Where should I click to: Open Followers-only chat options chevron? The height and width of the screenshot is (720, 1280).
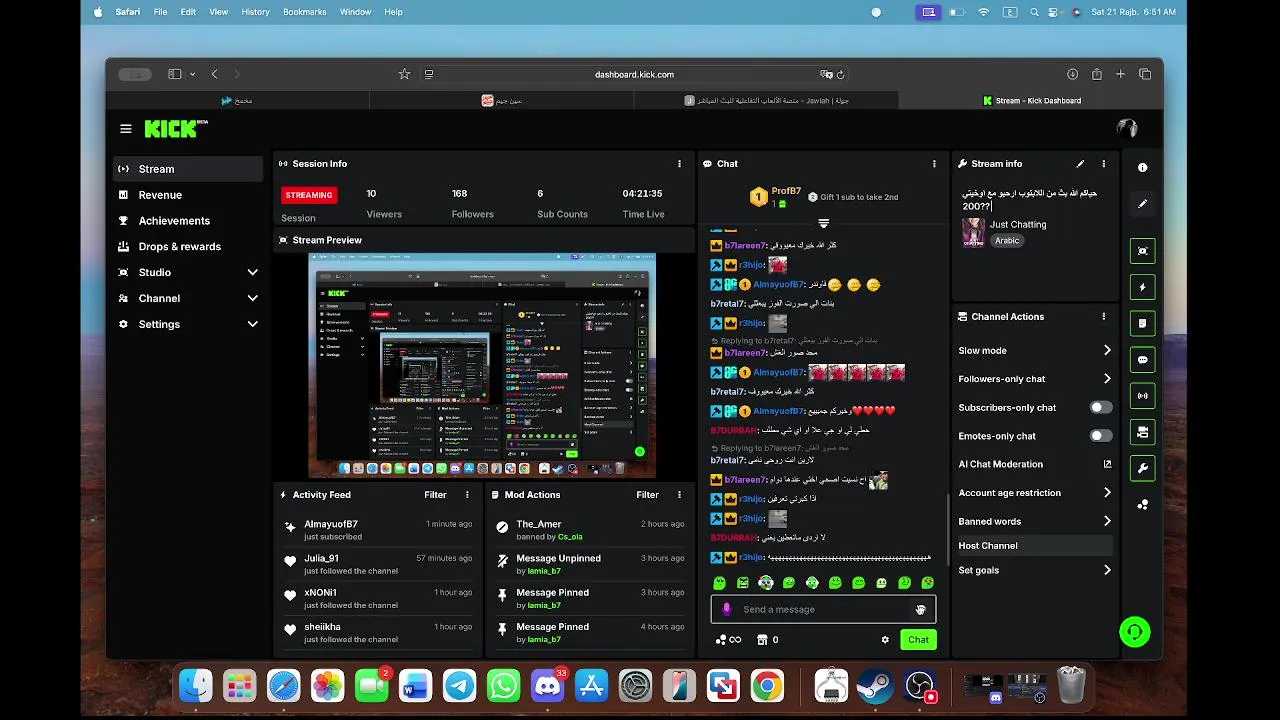[1107, 379]
